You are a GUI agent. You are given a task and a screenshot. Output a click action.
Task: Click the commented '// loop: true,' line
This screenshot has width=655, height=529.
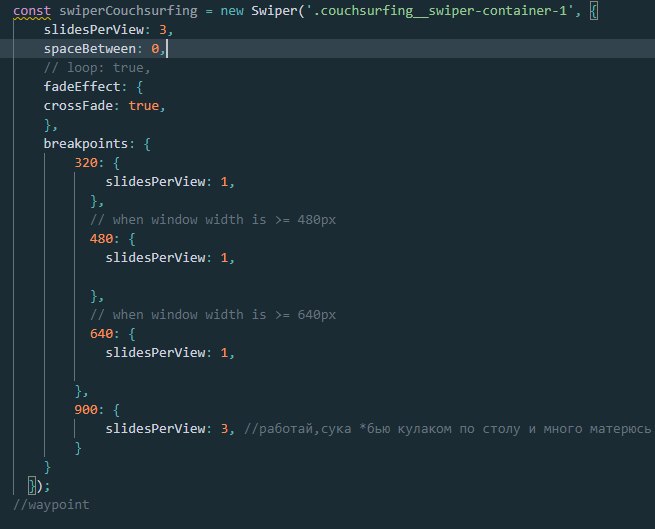97,68
